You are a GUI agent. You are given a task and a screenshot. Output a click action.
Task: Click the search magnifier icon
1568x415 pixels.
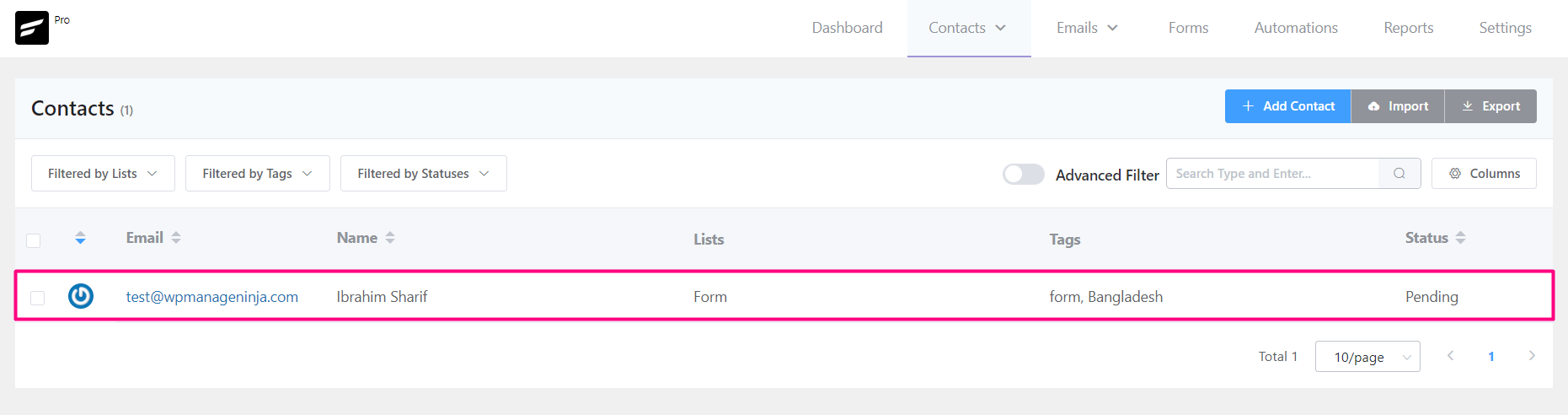coord(1399,174)
